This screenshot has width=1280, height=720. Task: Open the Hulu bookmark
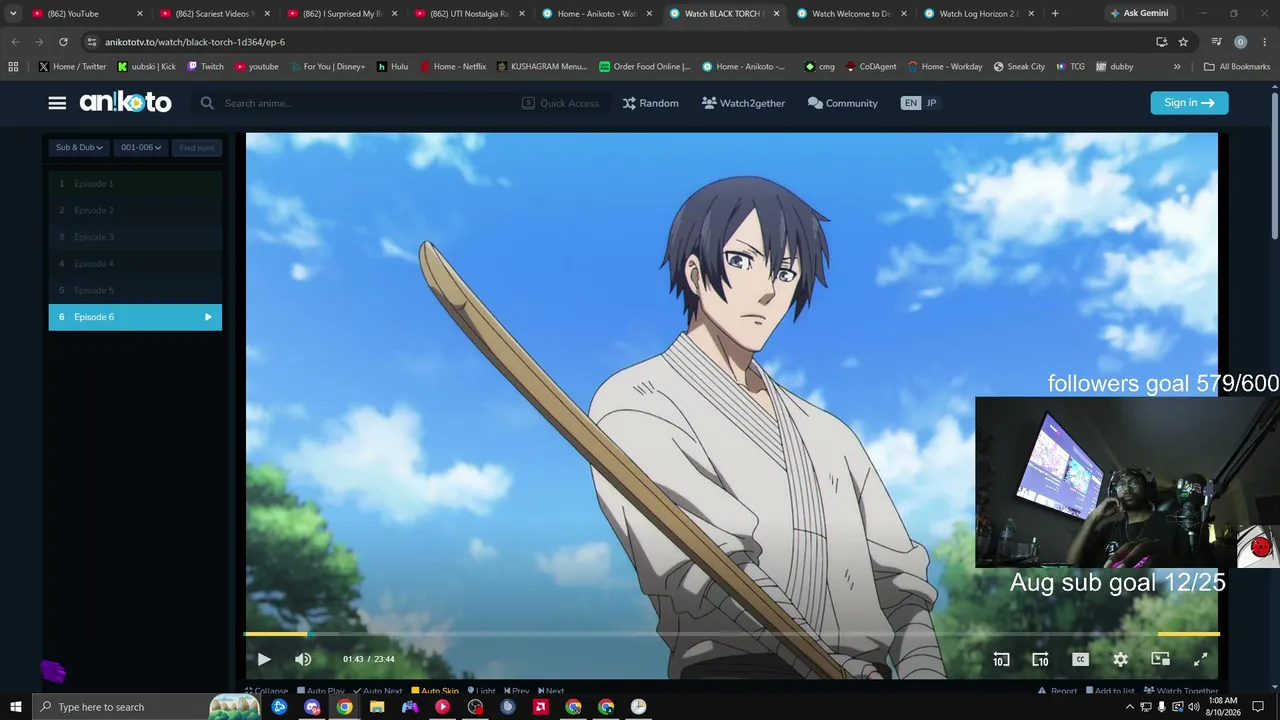[392, 67]
